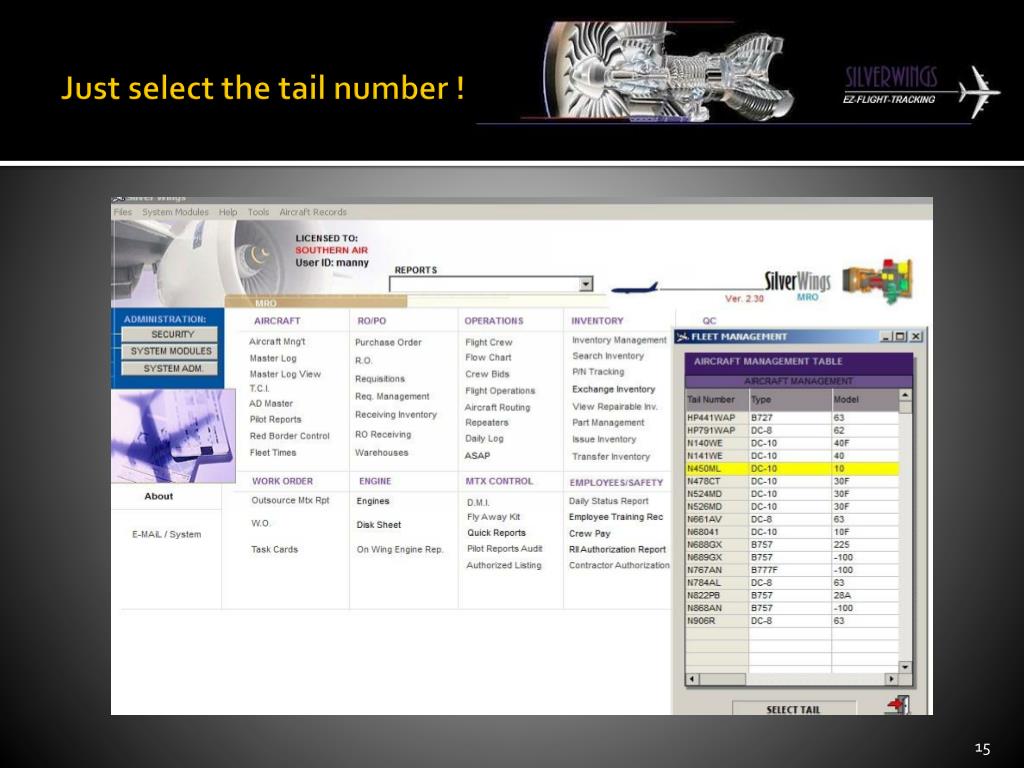Open Purchase Order
Image resolution: width=1024 pixels, height=768 pixels.
click(x=389, y=342)
